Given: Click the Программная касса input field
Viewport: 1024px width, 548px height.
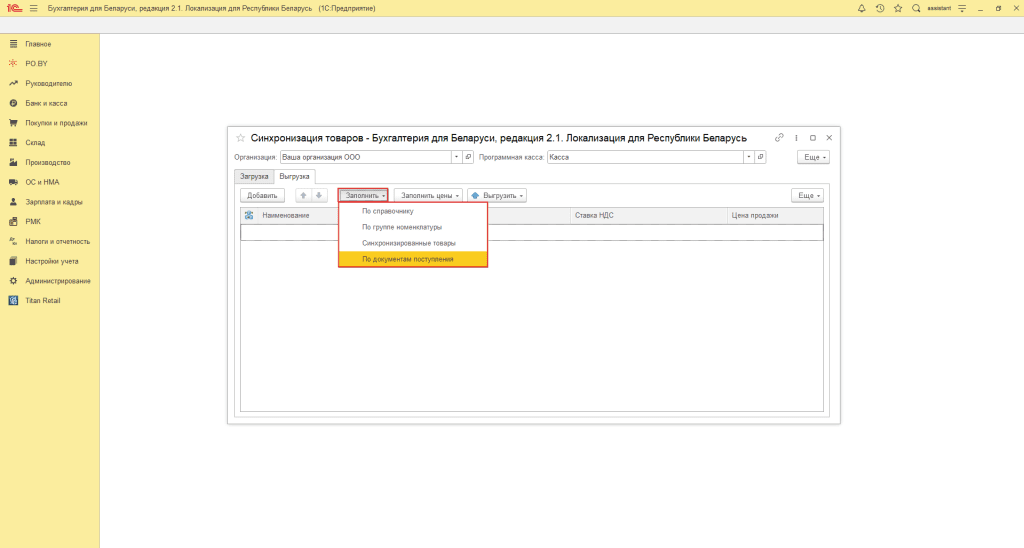Looking at the screenshot, I should click(x=645, y=157).
